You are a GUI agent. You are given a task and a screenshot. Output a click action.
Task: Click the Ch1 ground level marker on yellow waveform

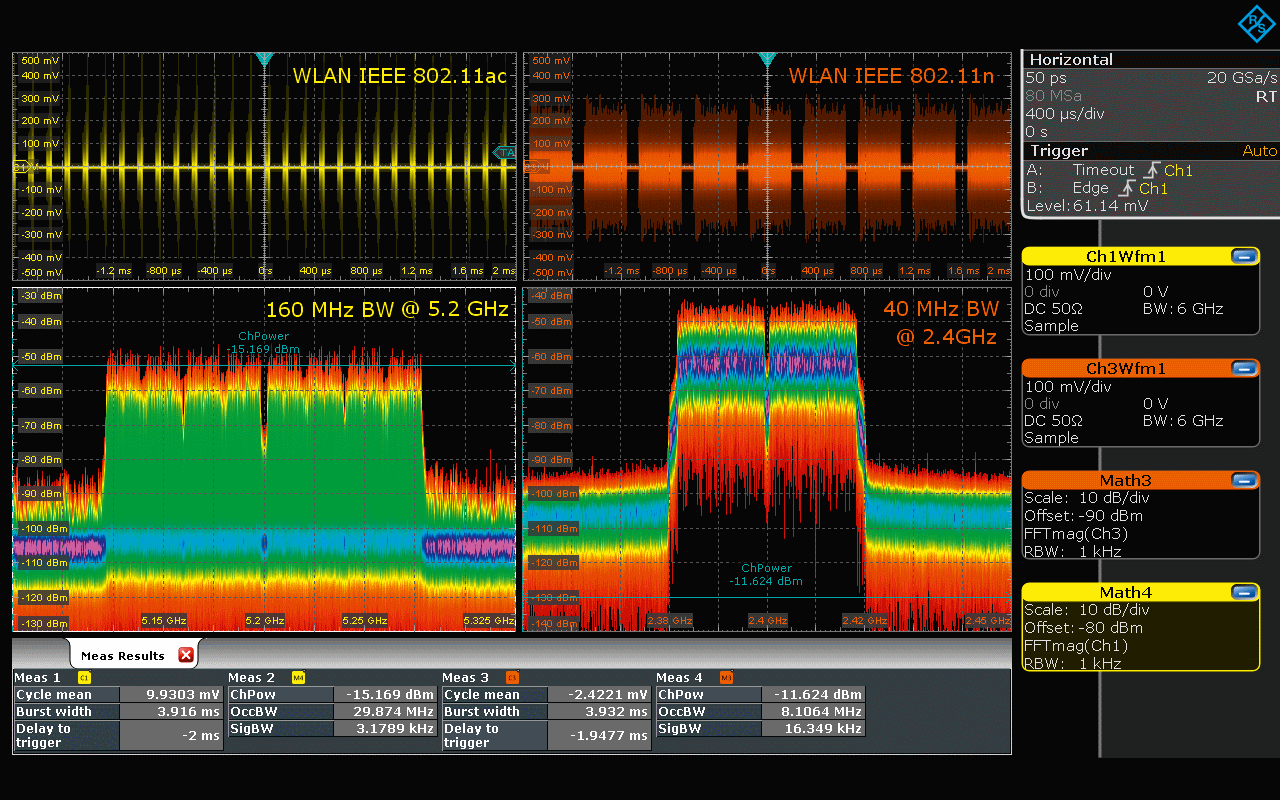pos(20,168)
